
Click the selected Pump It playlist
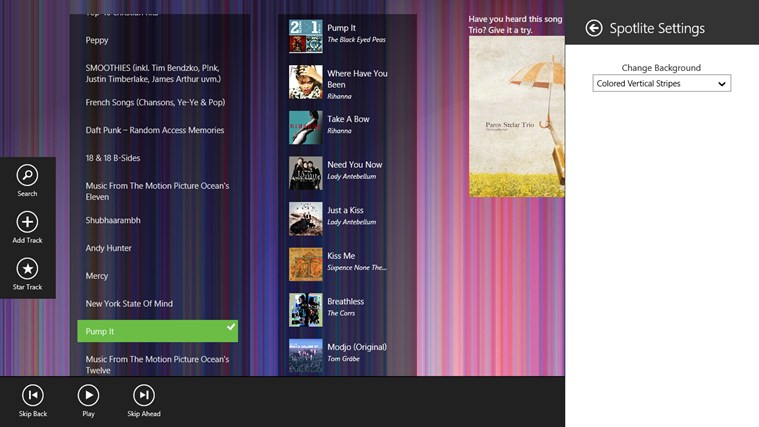157,331
